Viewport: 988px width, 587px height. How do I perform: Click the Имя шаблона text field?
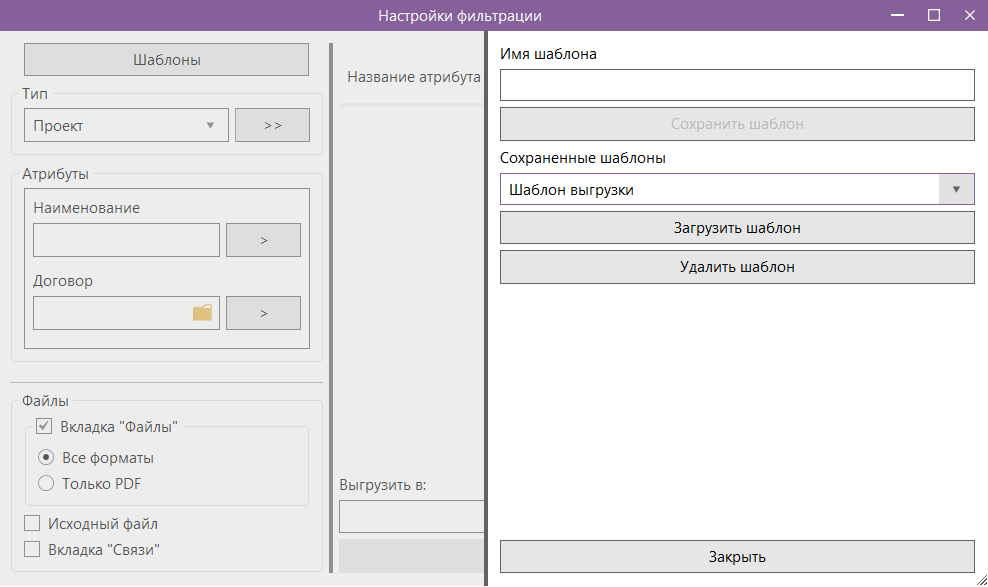tap(737, 85)
